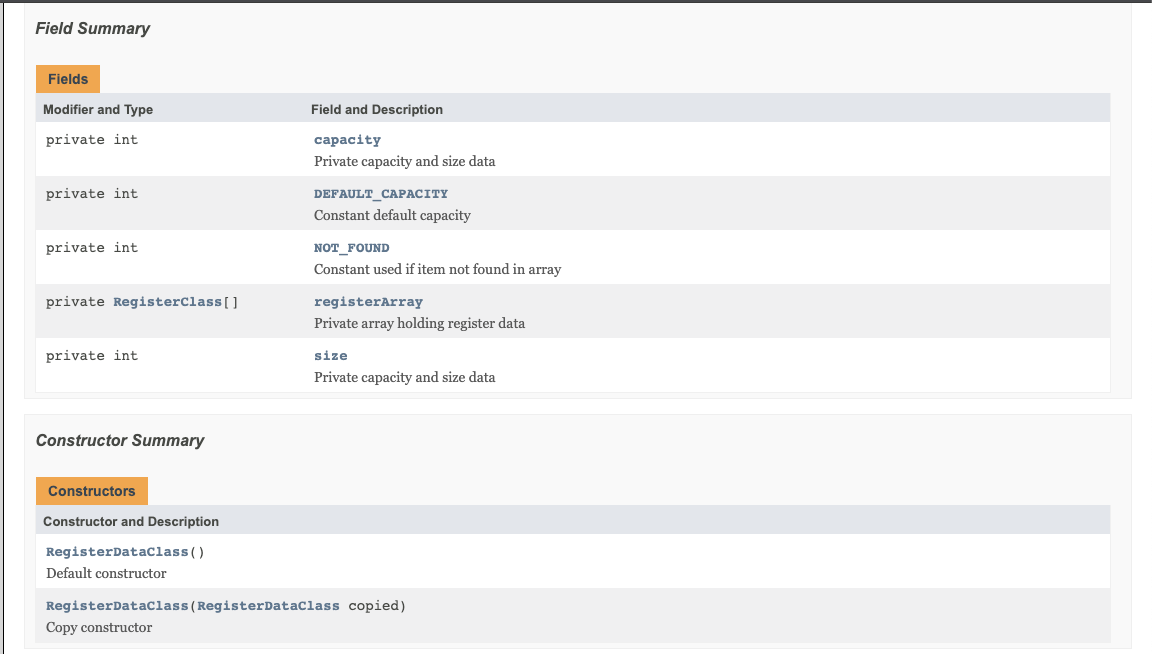Click the Constructor Summary heading

120,441
